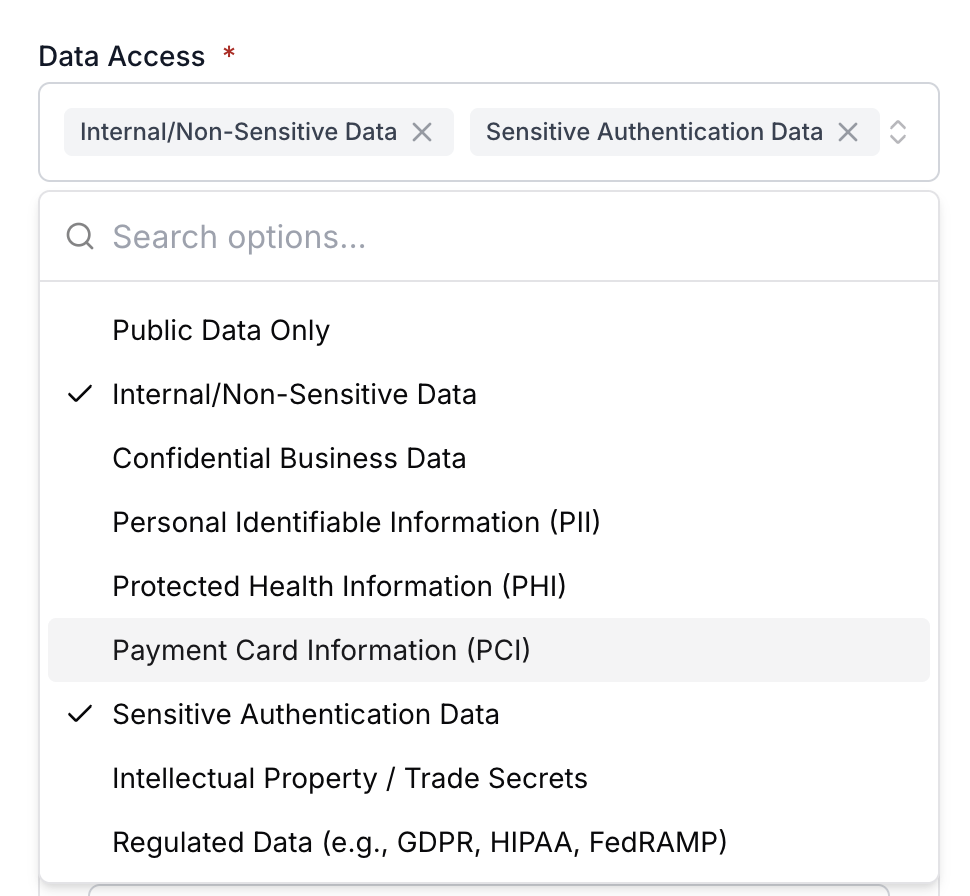
Task: Select the Public Data Only option
Action: tap(489, 330)
